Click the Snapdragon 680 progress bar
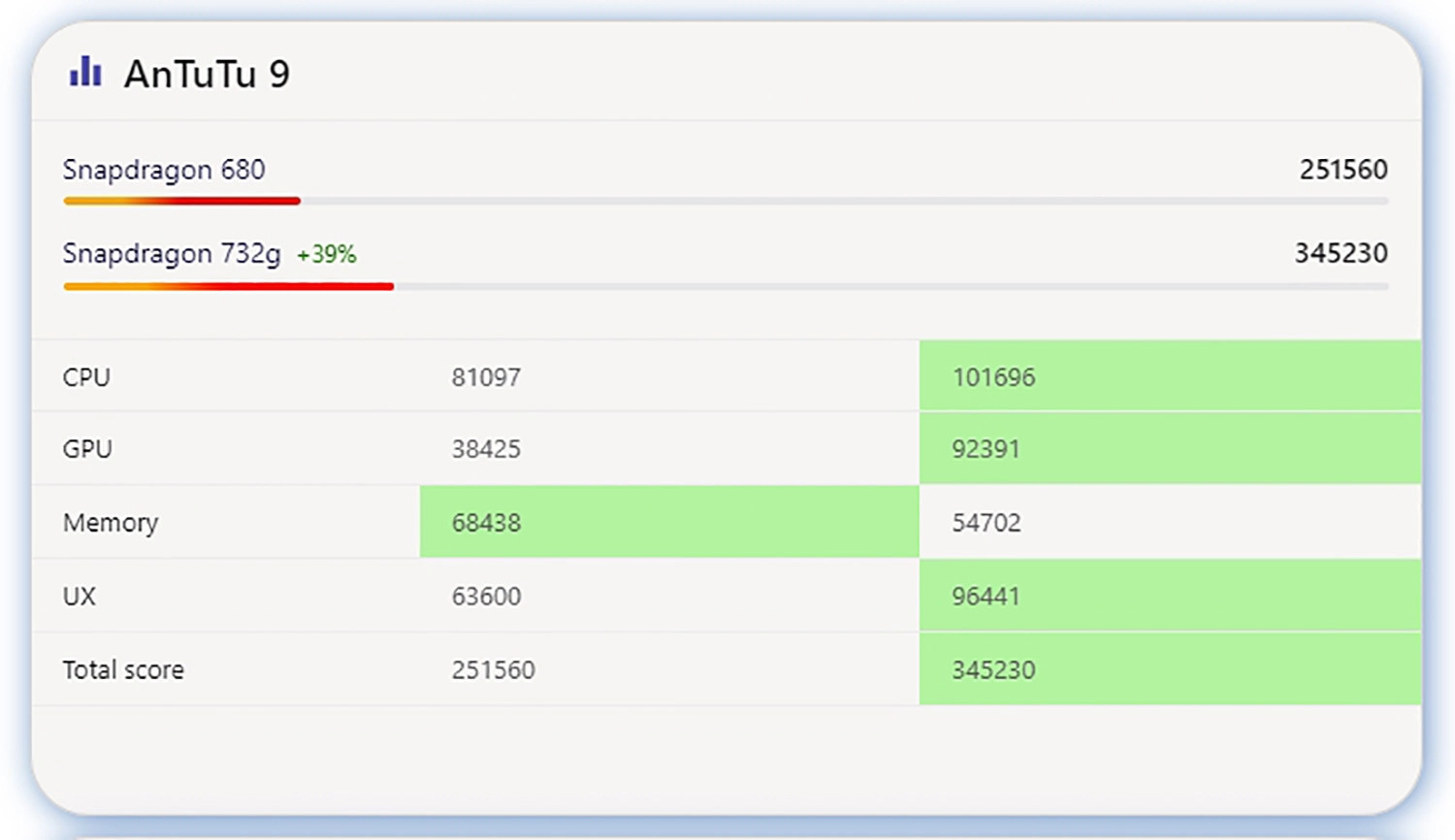Image resolution: width=1455 pixels, height=840 pixels. (726, 201)
